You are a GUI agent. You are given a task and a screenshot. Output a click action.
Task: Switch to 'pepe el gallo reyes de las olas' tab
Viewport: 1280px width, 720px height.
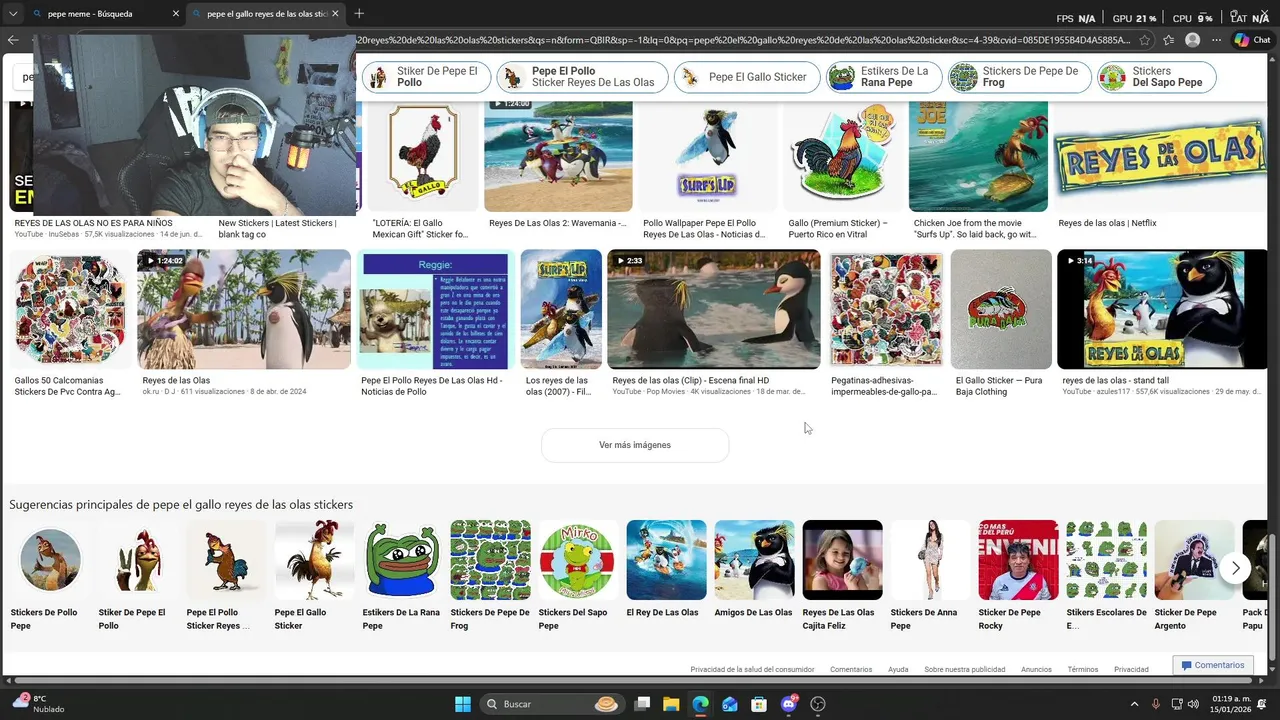click(x=266, y=14)
